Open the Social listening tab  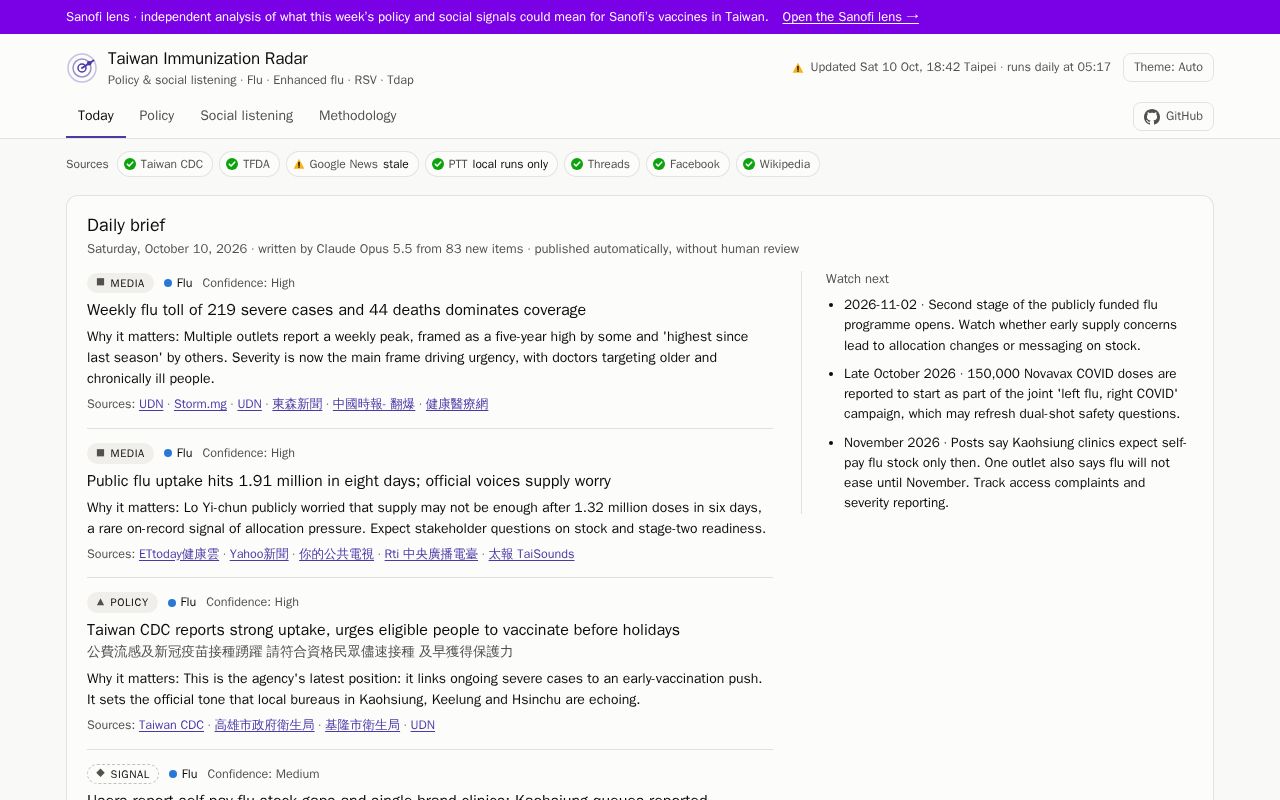click(246, 116)
